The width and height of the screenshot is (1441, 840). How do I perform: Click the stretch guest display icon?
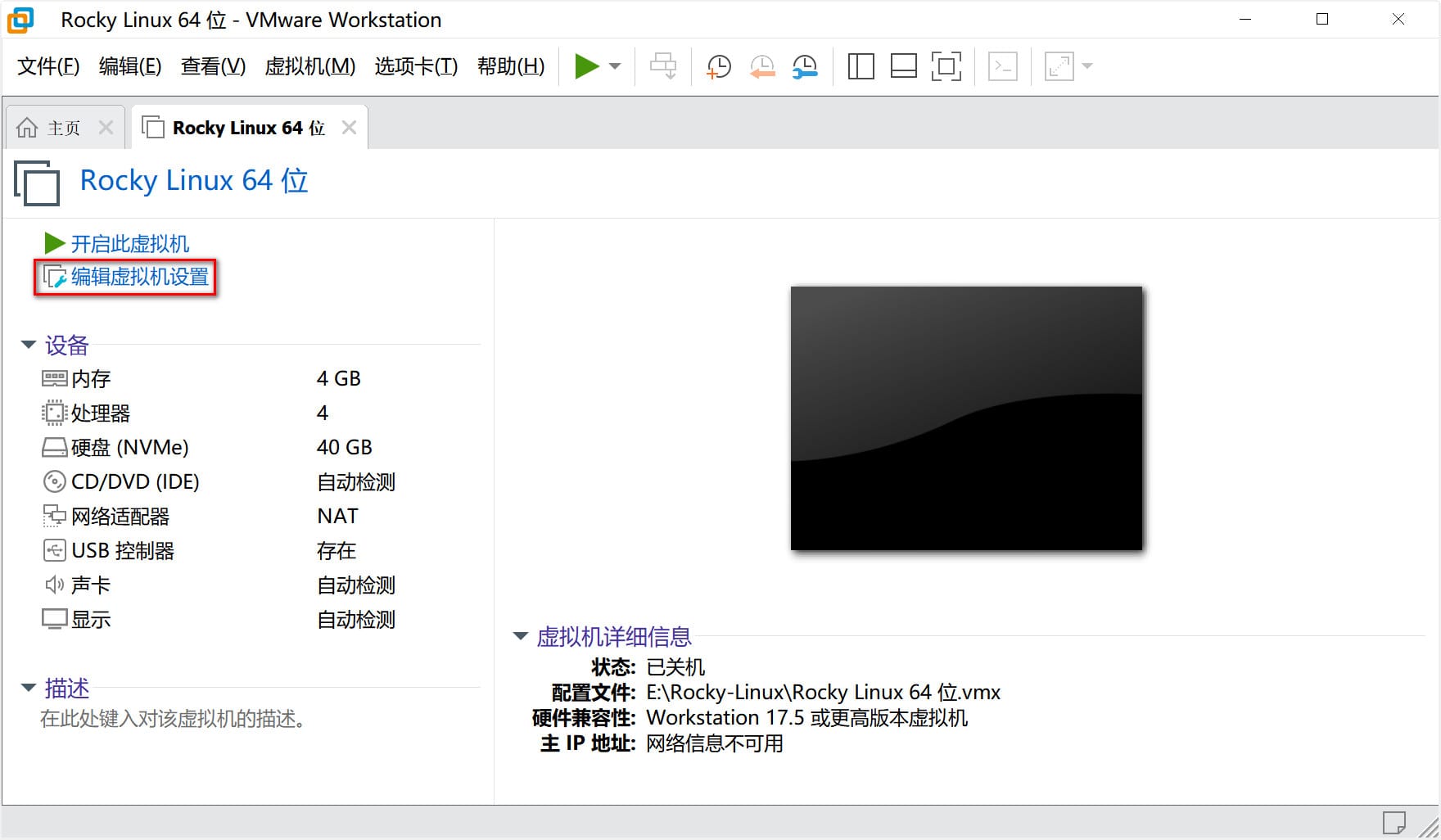1059,66
